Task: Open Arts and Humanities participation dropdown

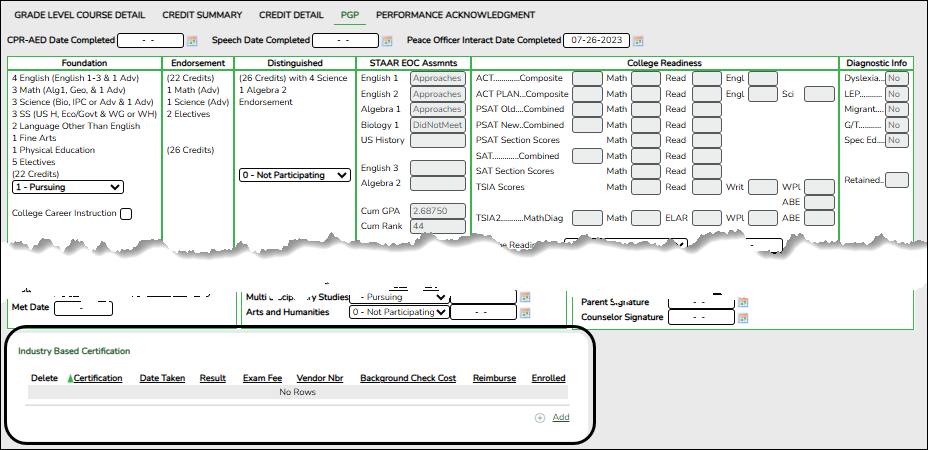Action: click(x=399, y=312)
